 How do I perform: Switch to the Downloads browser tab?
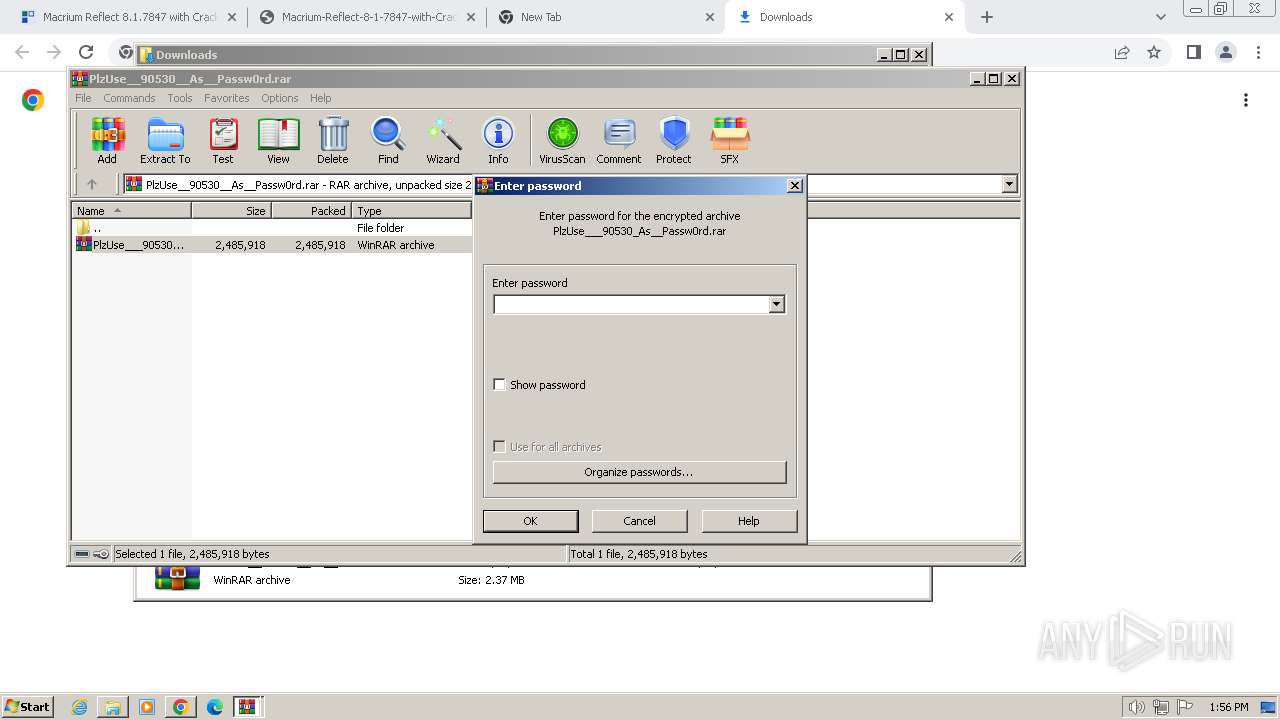click(845, 17)
